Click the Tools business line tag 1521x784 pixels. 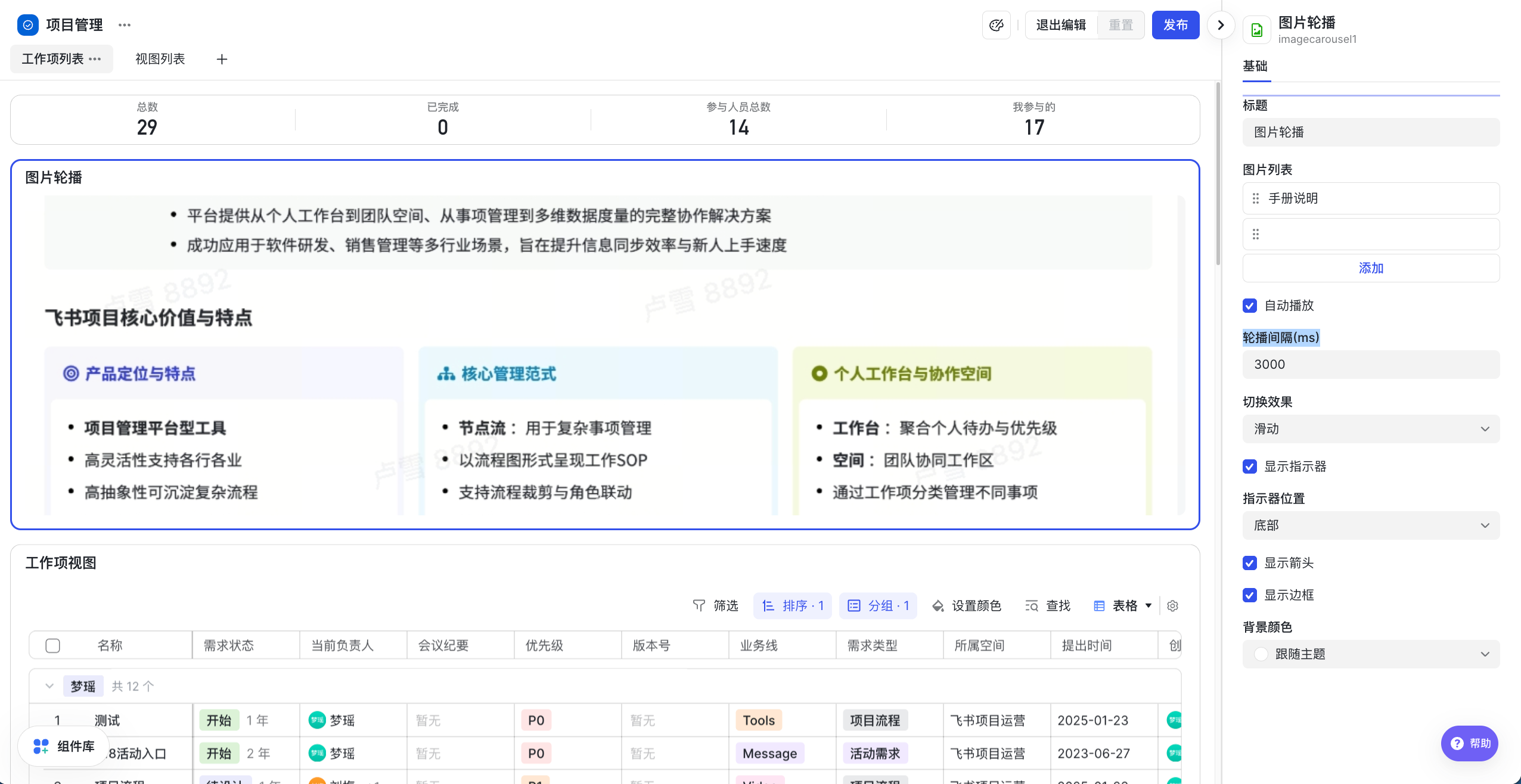coord(759,720)
